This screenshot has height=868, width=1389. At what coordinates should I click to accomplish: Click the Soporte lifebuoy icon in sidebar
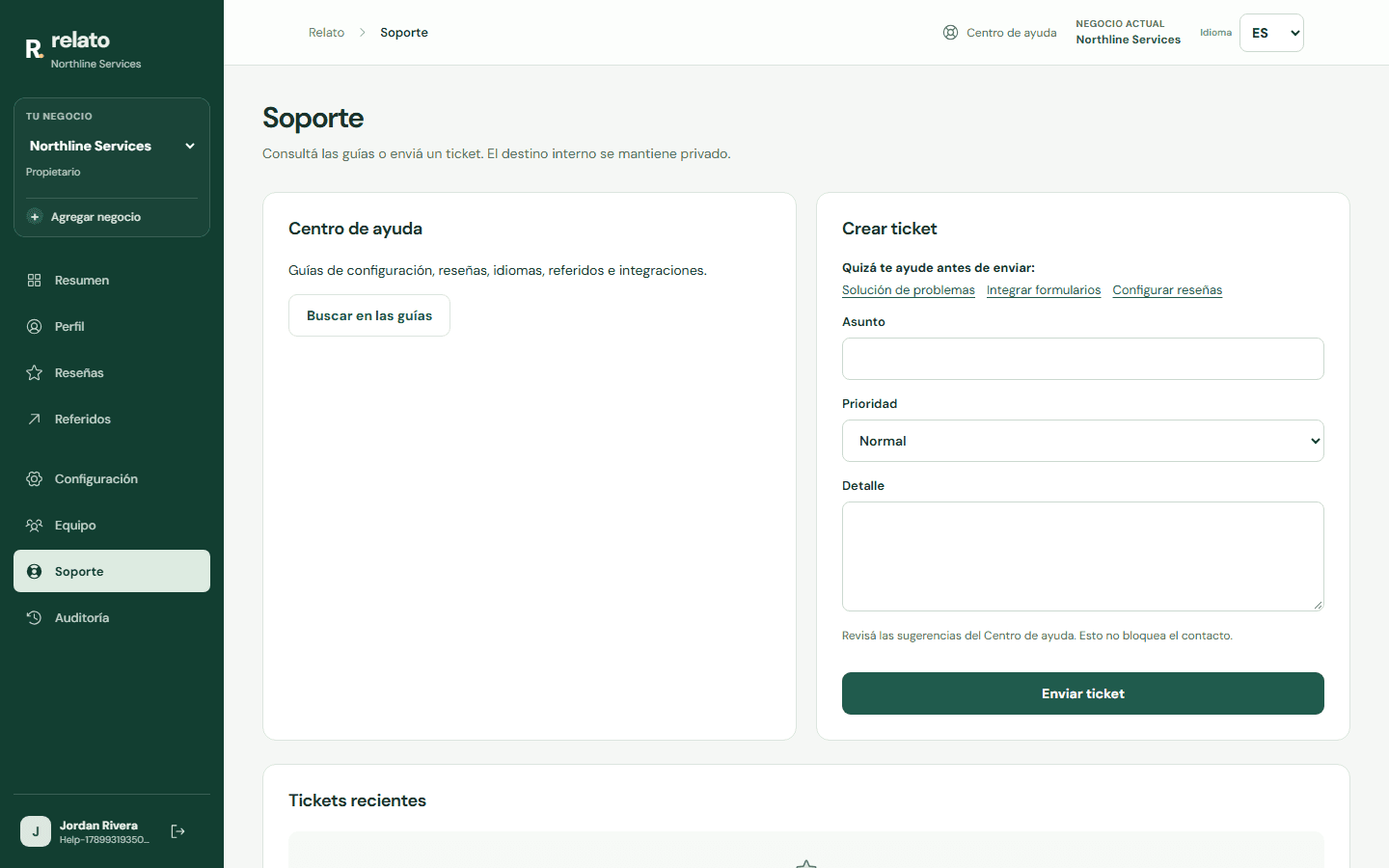35,572
